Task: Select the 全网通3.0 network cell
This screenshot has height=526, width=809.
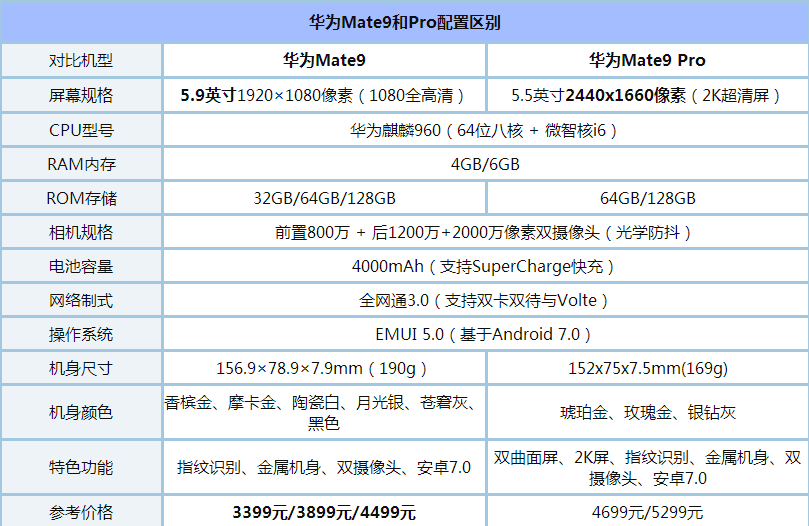Action: (x=484, y=301)
